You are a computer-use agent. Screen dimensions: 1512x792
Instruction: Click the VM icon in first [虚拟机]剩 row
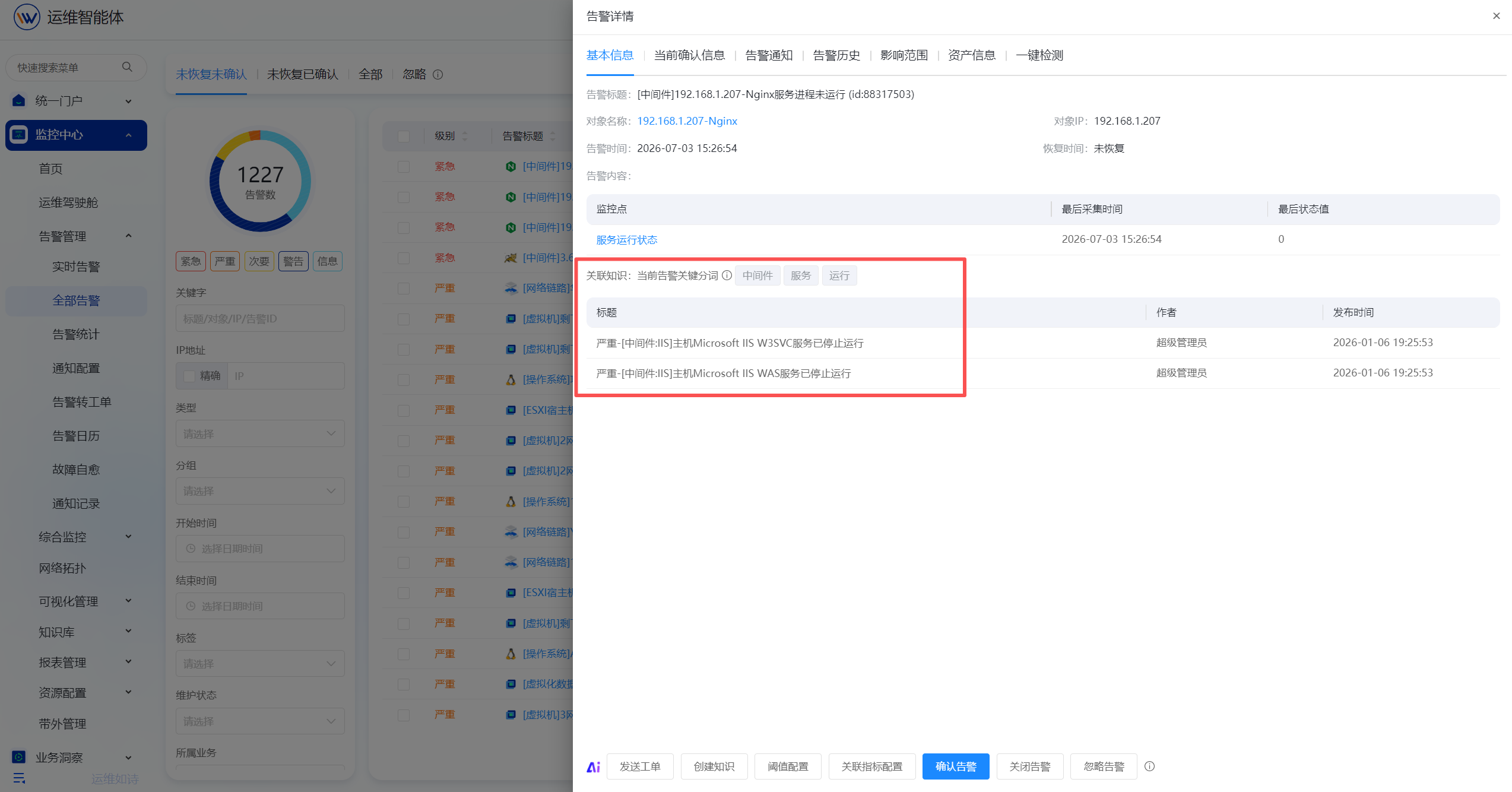(511, 319)
